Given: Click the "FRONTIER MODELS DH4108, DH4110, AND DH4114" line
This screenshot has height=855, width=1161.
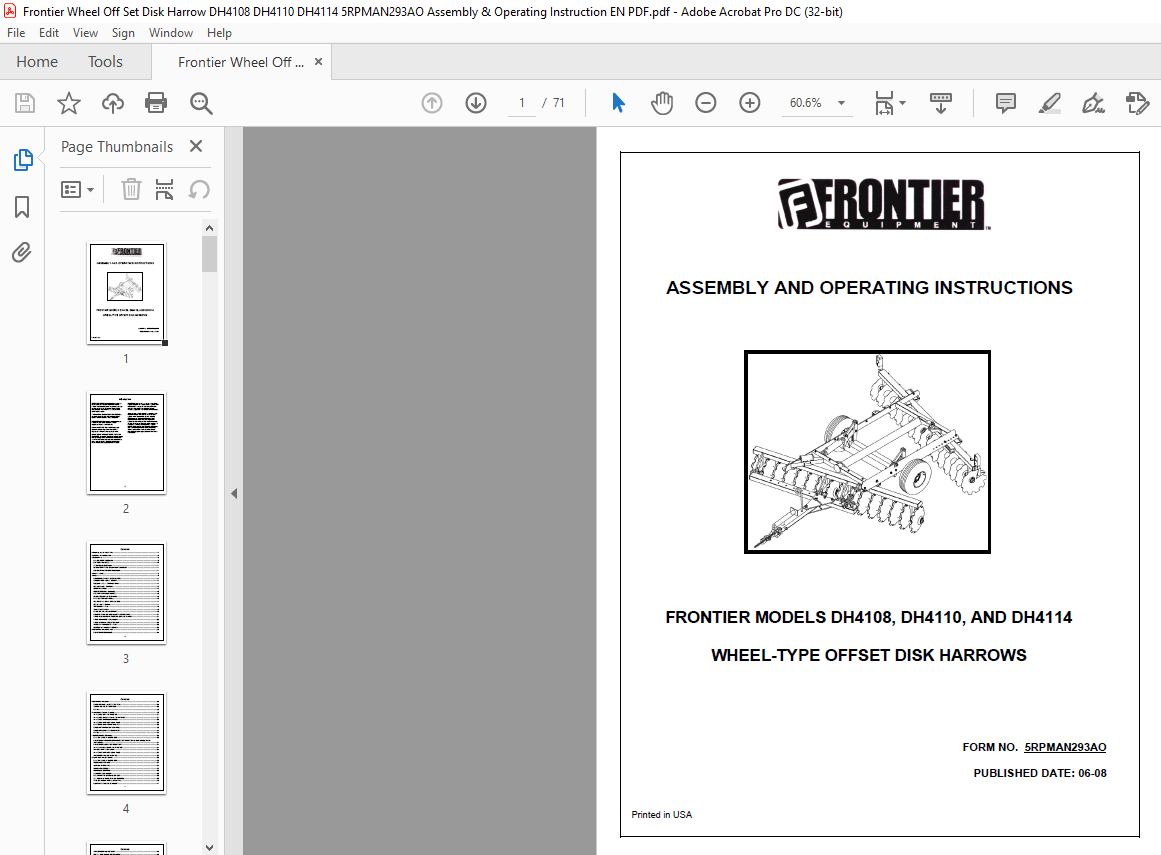Looking at the screenshot, I should point(869,617).
